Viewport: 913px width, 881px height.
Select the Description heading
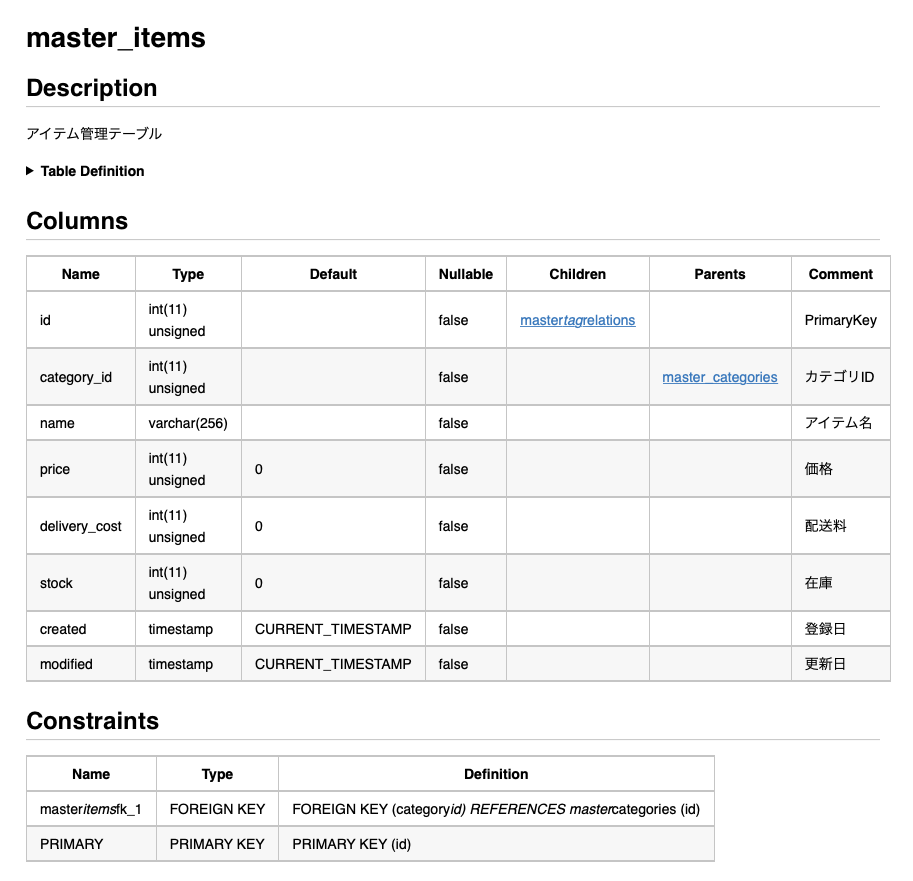coord(92,88)
